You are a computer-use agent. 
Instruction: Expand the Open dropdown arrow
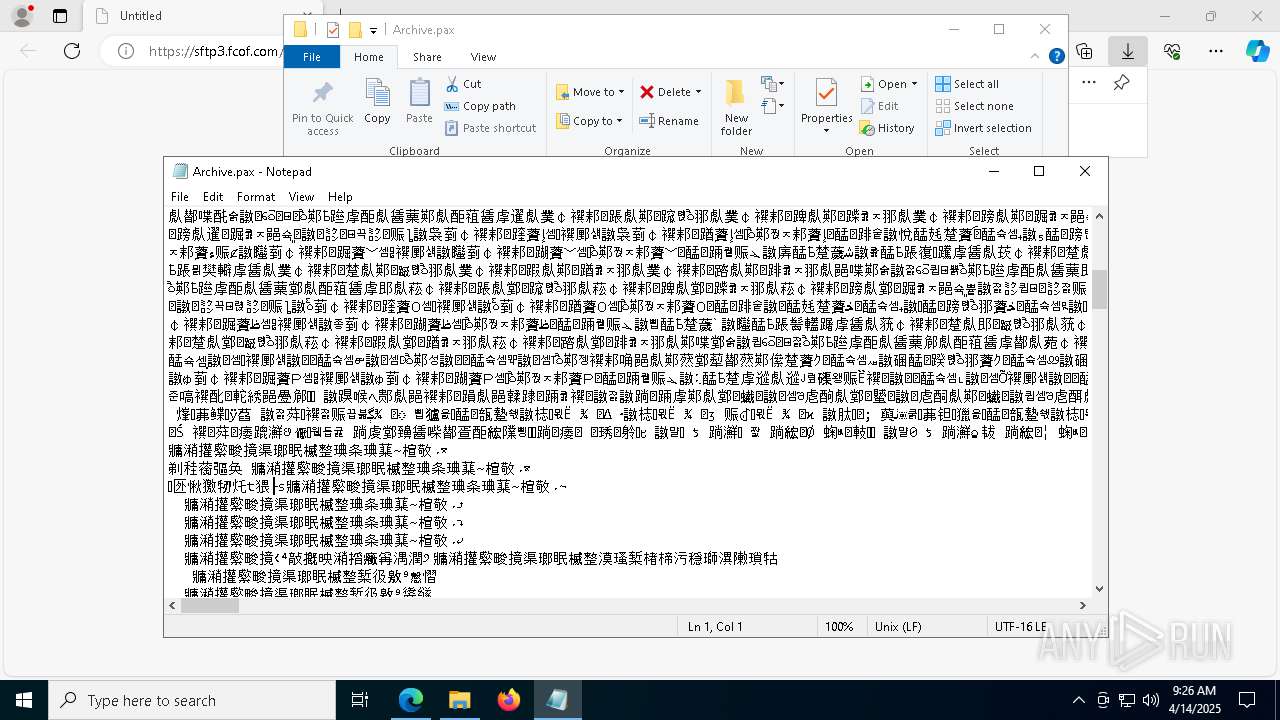coord(913,84)
